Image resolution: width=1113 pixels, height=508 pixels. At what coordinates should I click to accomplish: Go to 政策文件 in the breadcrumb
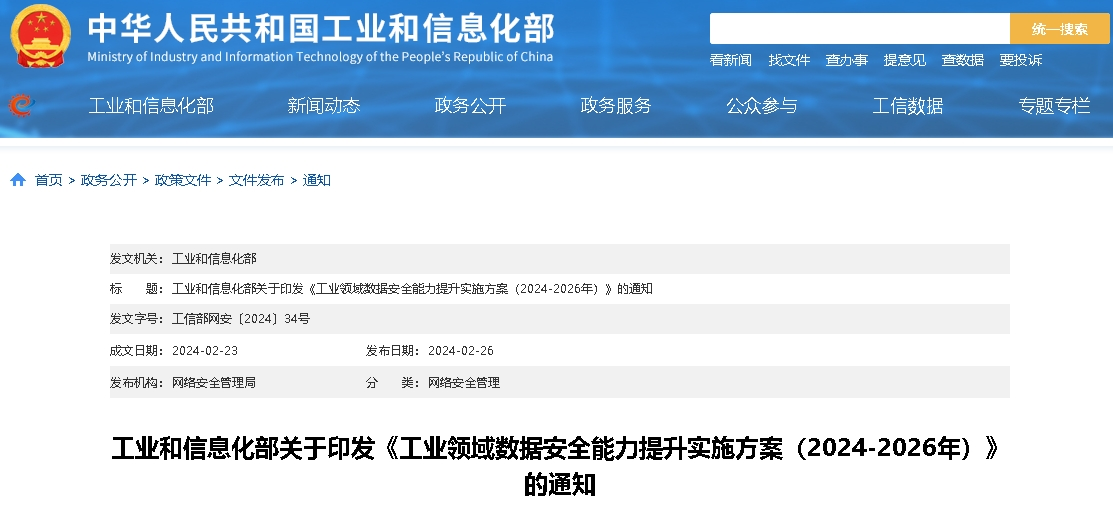[x=183, y=180]
